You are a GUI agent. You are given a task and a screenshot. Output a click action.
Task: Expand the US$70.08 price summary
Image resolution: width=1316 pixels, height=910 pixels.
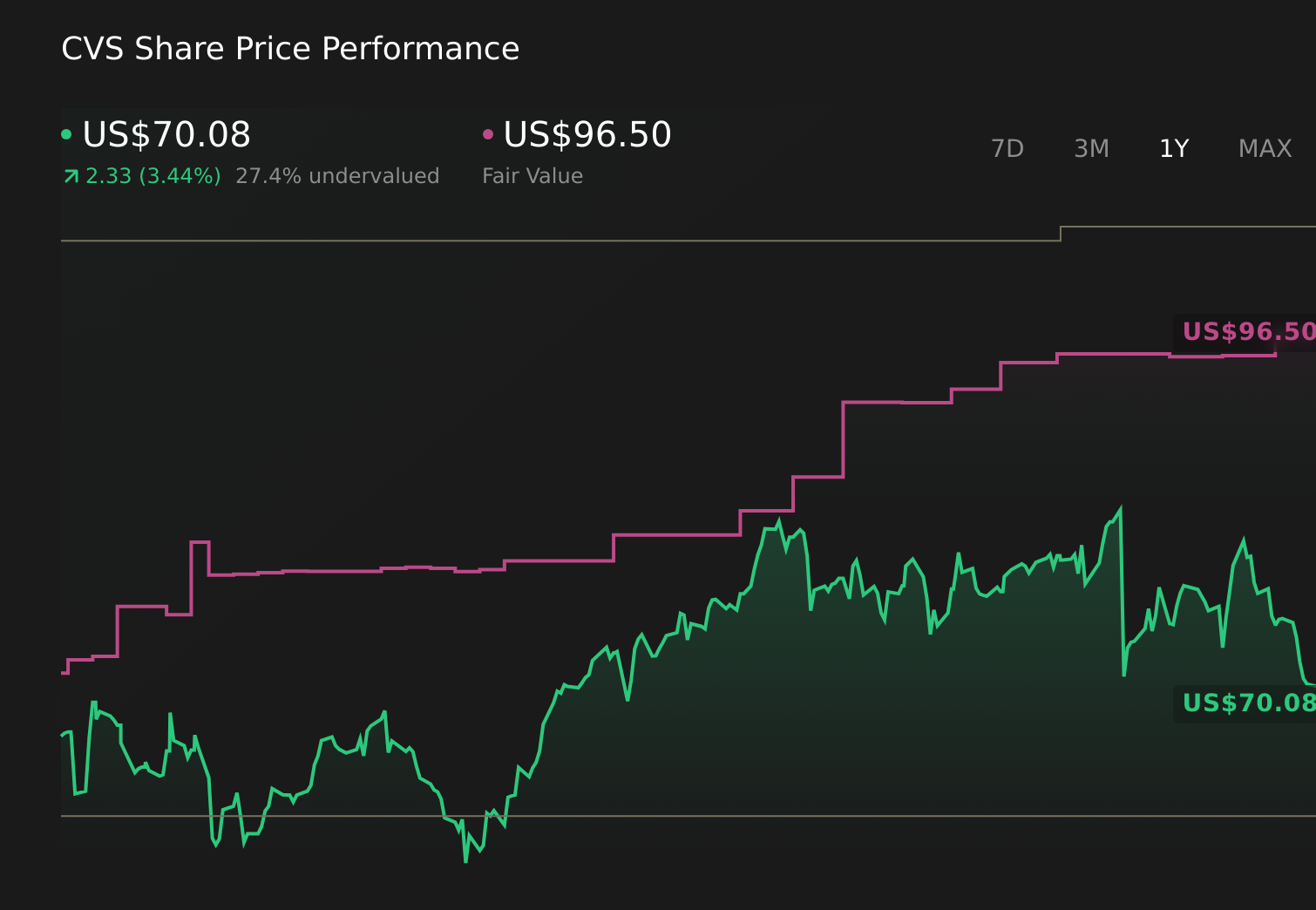[166, 133]
